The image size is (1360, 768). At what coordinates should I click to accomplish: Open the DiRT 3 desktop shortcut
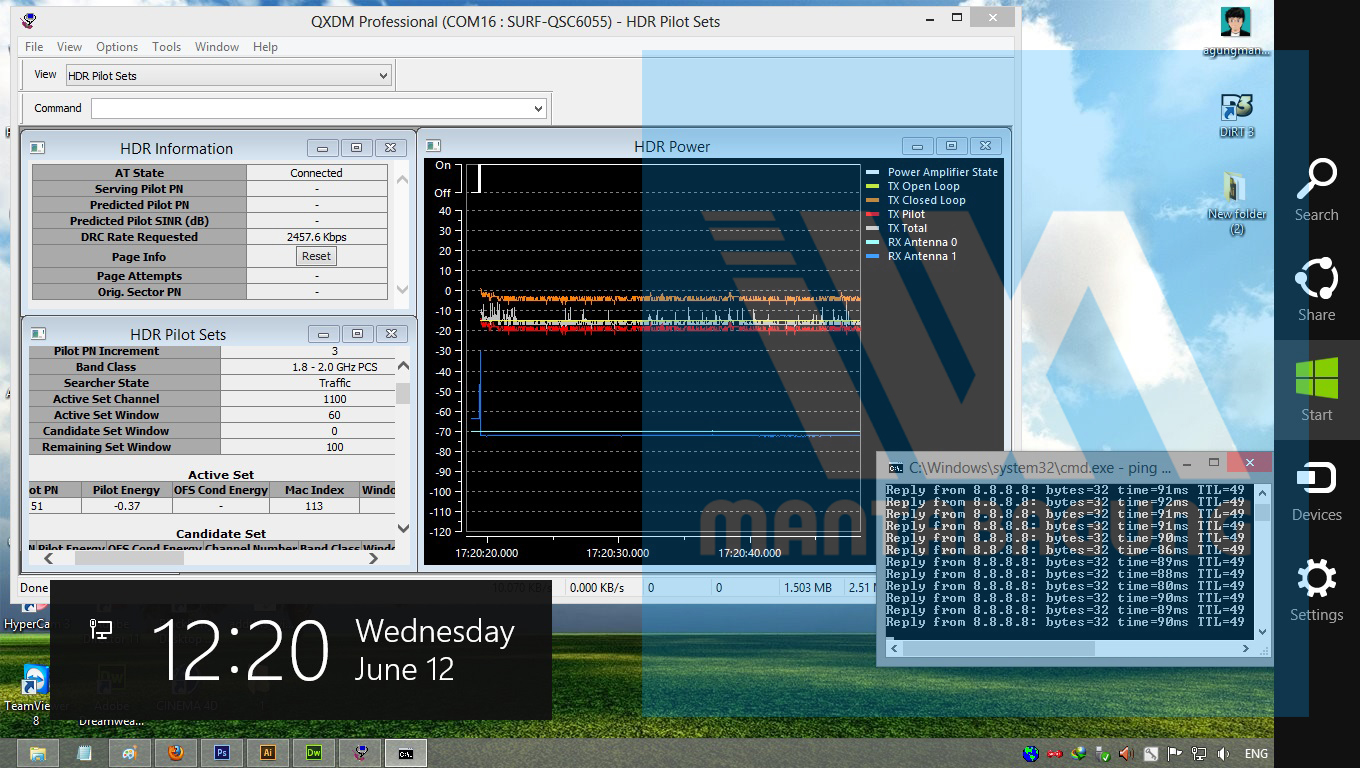(x=1237, y=114)
